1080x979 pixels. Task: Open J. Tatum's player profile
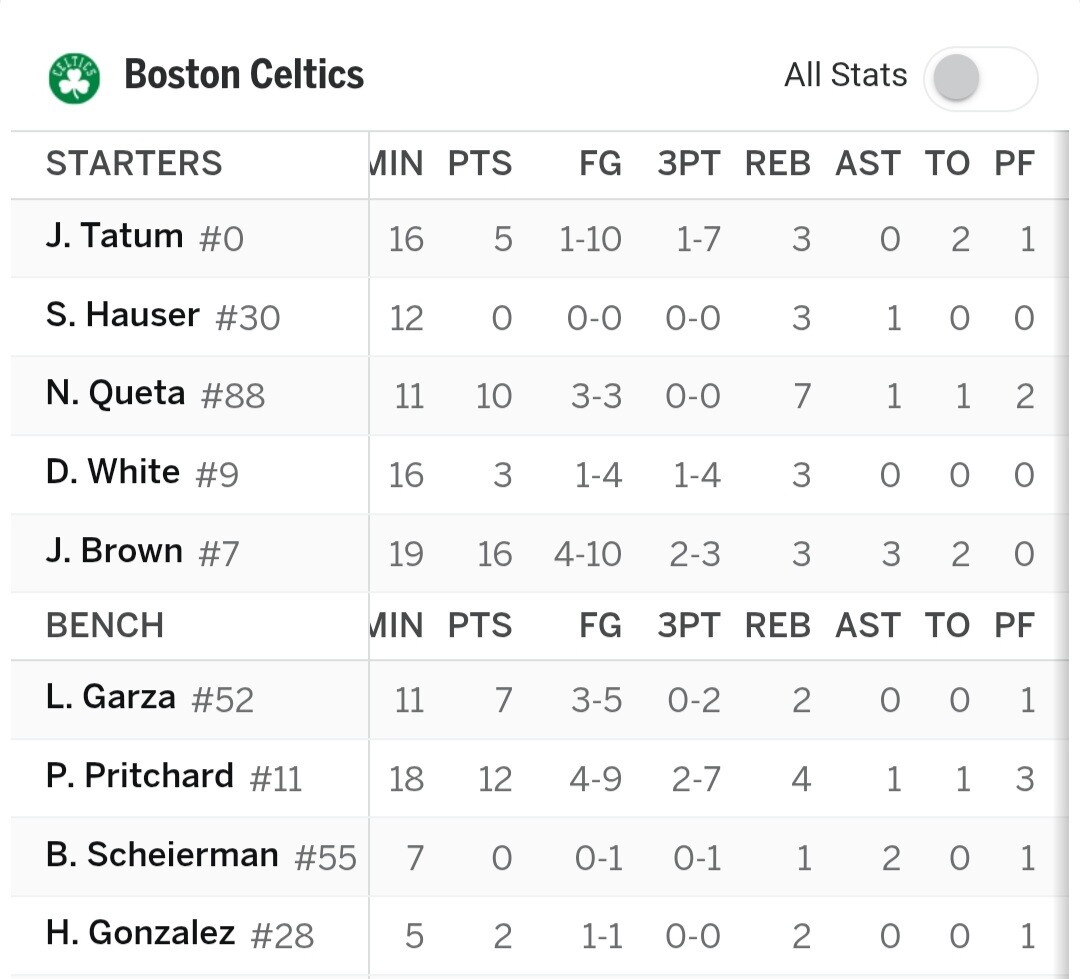[x=115, y=237]
